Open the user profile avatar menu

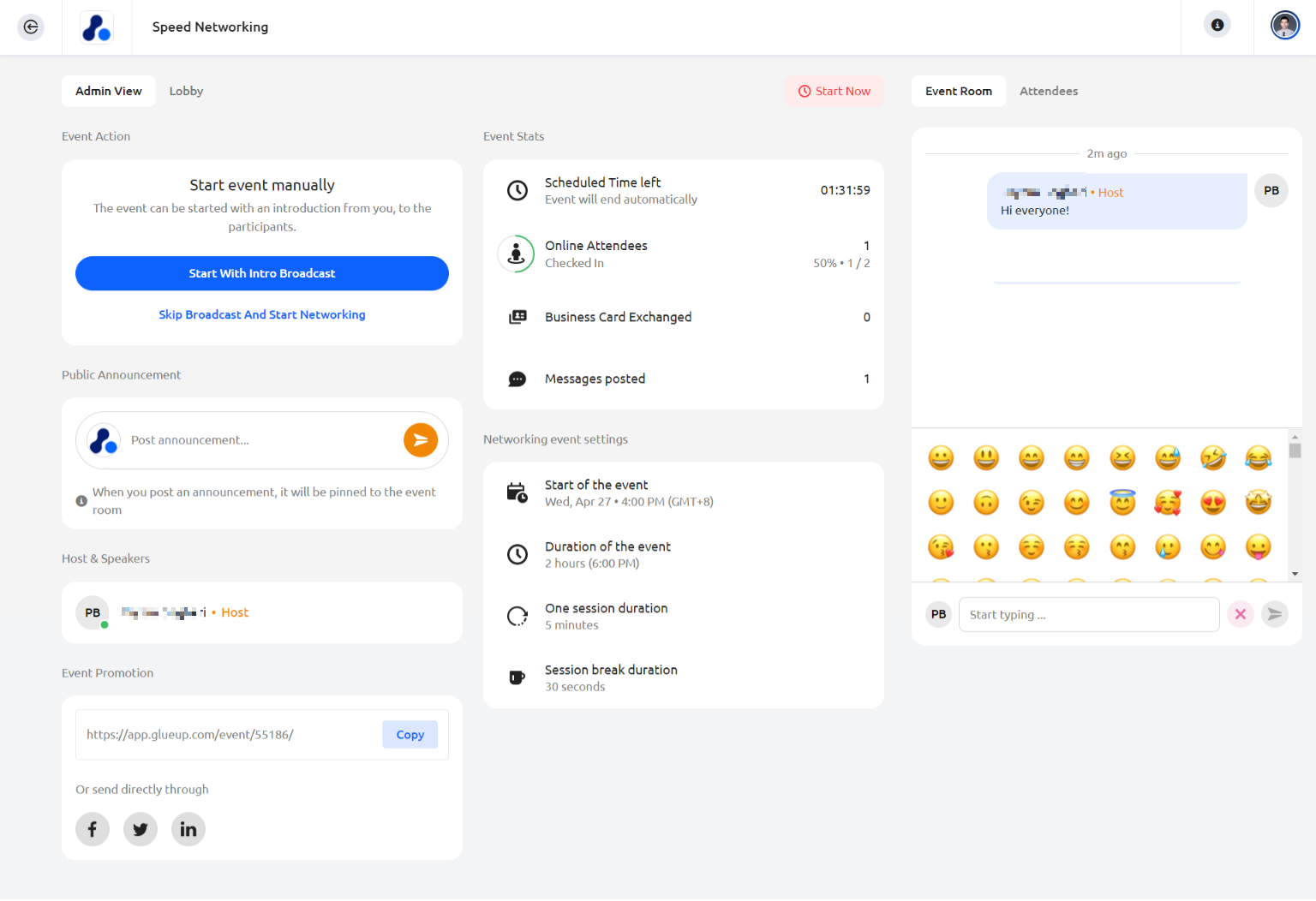click(1284, 26)
